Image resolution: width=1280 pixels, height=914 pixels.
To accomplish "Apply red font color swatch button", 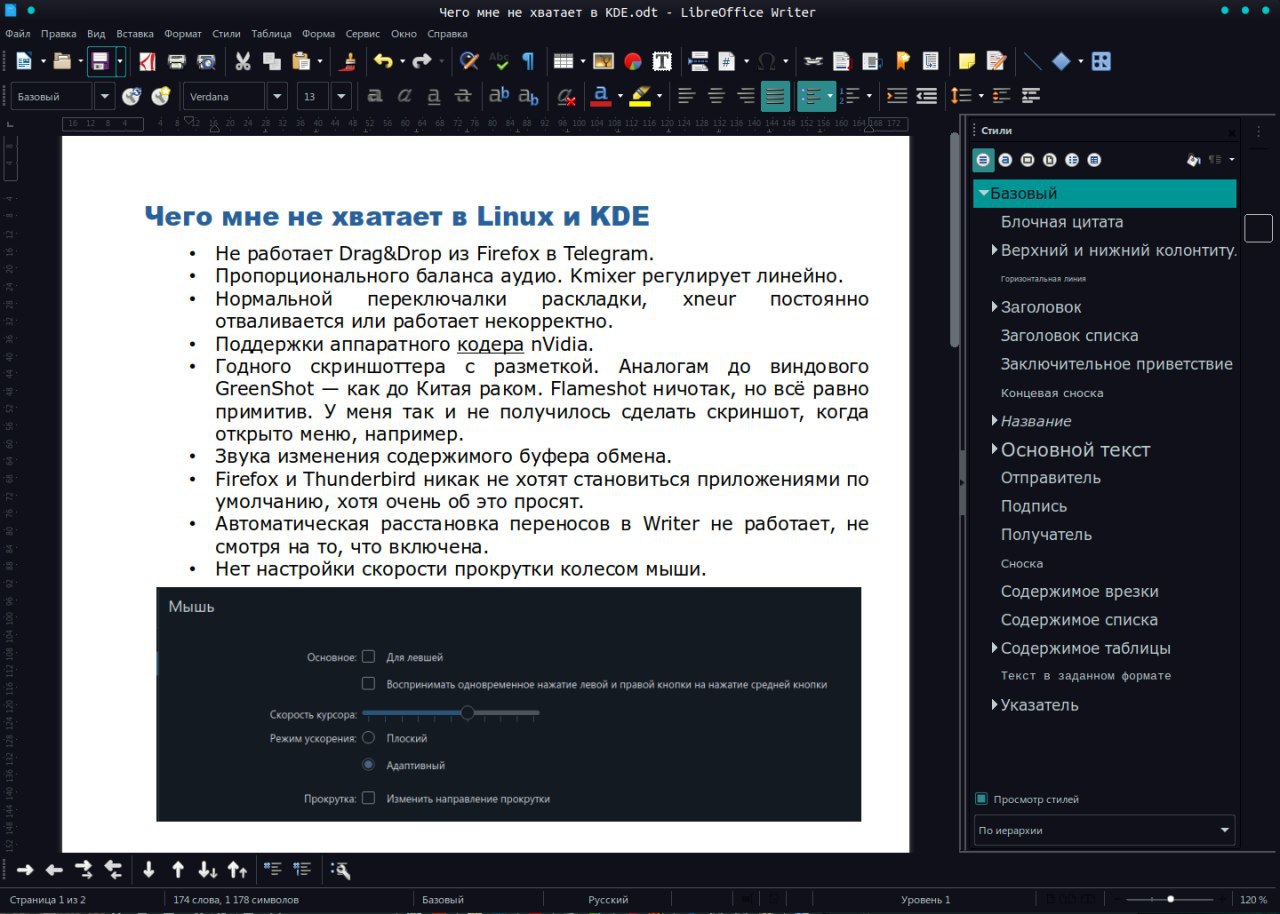I will tap(601, 97).
